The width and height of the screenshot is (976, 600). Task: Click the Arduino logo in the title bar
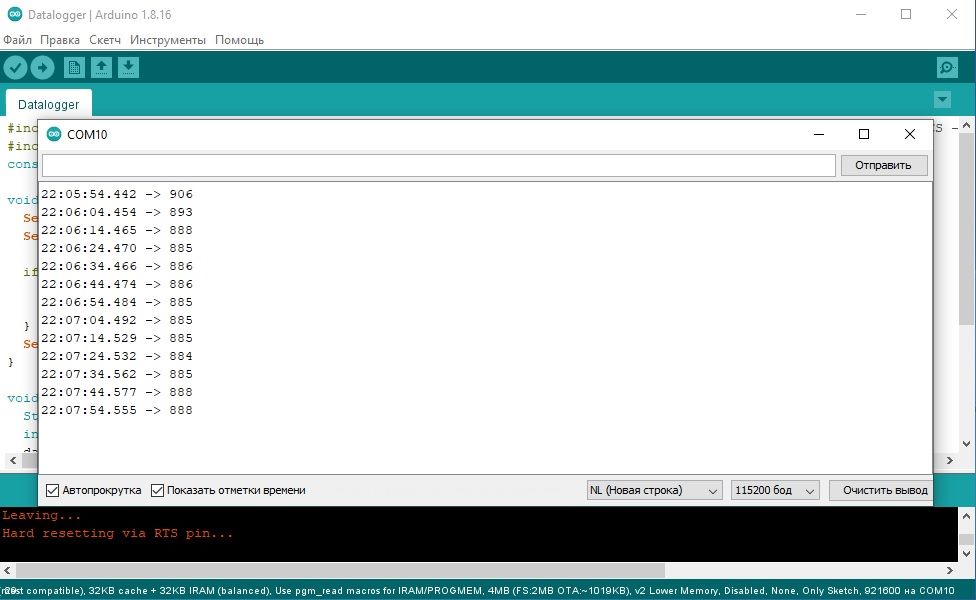coord(12,14)
